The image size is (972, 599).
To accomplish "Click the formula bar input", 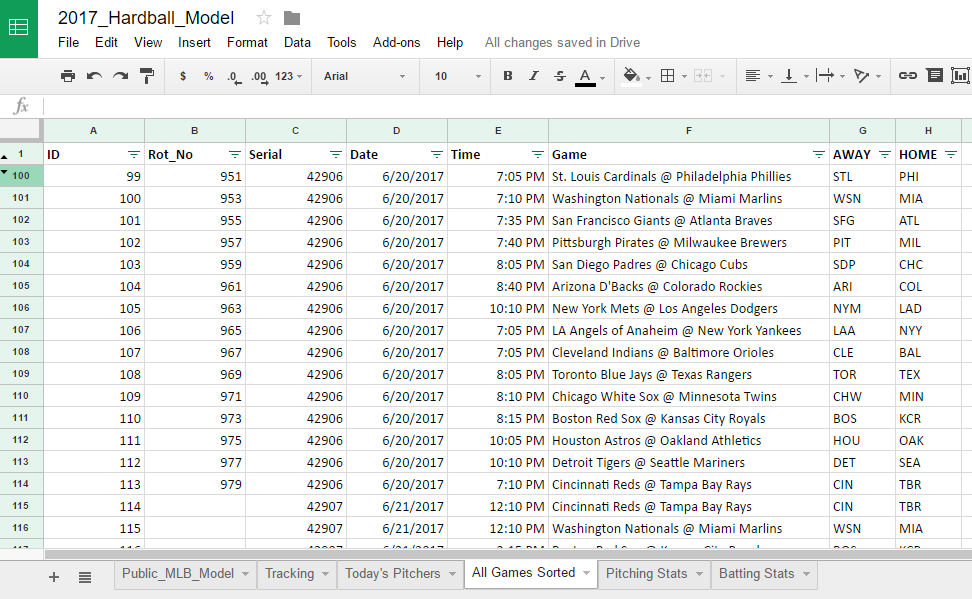I will [x=507, y=106].
